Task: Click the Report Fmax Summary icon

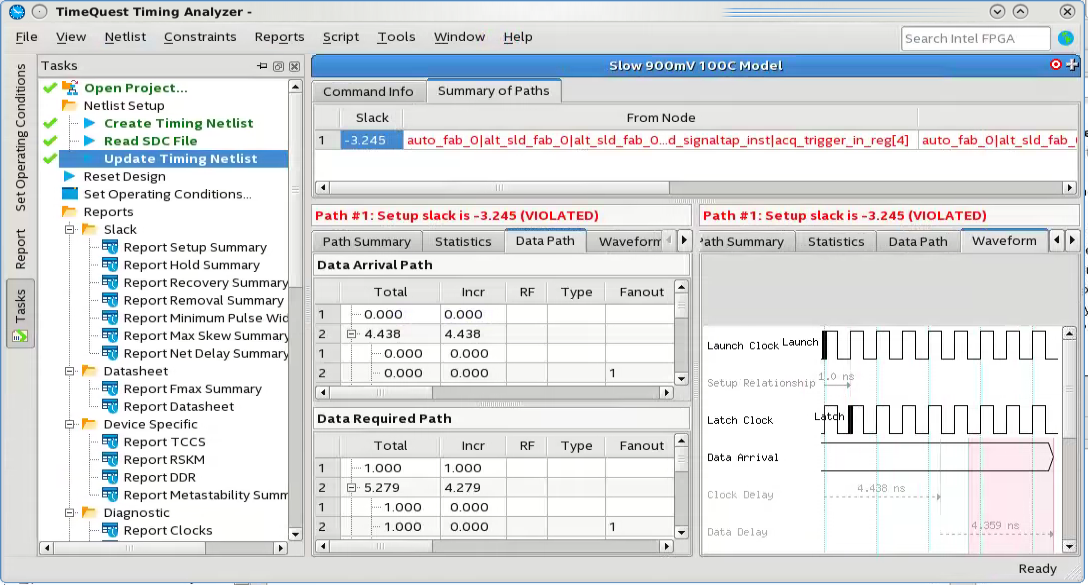Action: click(x=110, y=389)
